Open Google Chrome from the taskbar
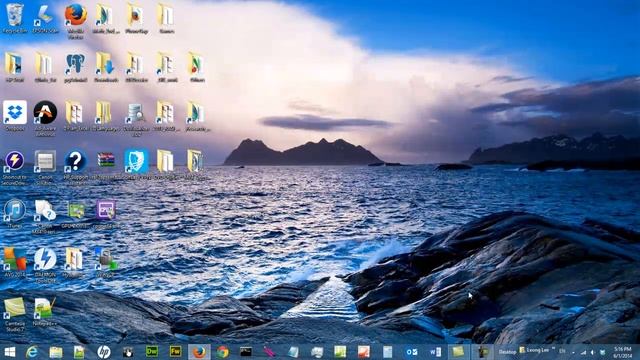The image size is (640, 360). (x=223, y=352)
